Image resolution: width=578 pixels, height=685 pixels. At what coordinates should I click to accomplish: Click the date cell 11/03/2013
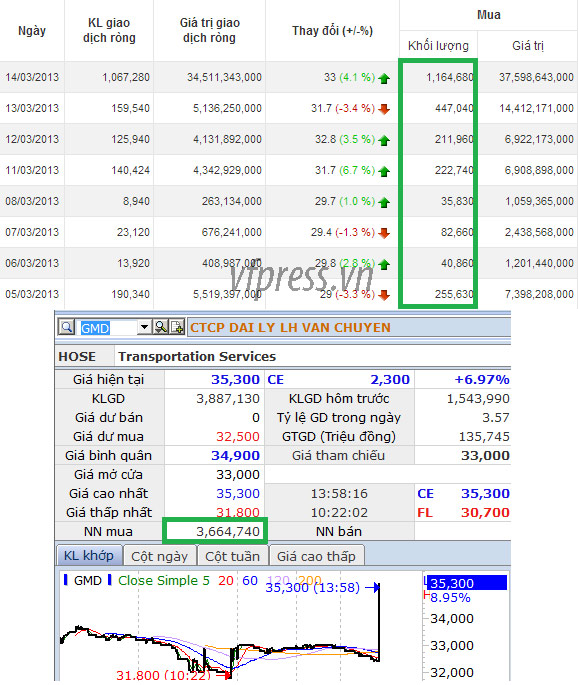(32, 170)
